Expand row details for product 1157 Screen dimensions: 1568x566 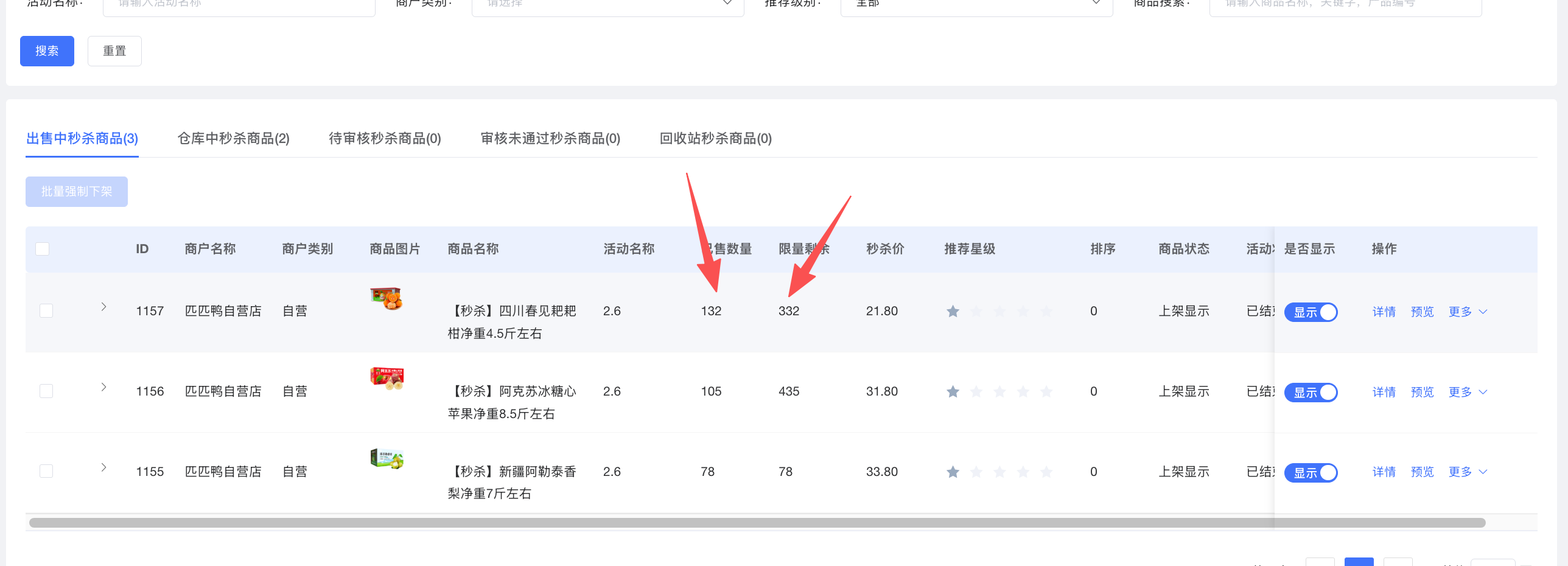coord(103,307)
